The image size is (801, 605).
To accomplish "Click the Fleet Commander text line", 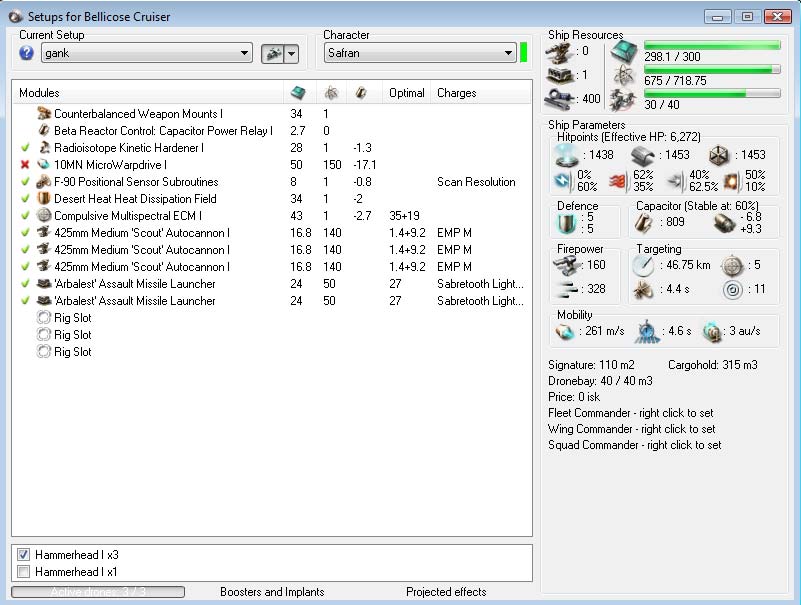I will coord(631,413).
